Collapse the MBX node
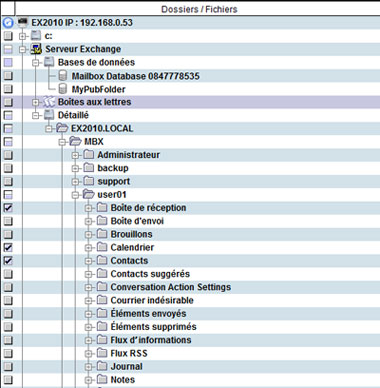 click(x=62, y=142)
